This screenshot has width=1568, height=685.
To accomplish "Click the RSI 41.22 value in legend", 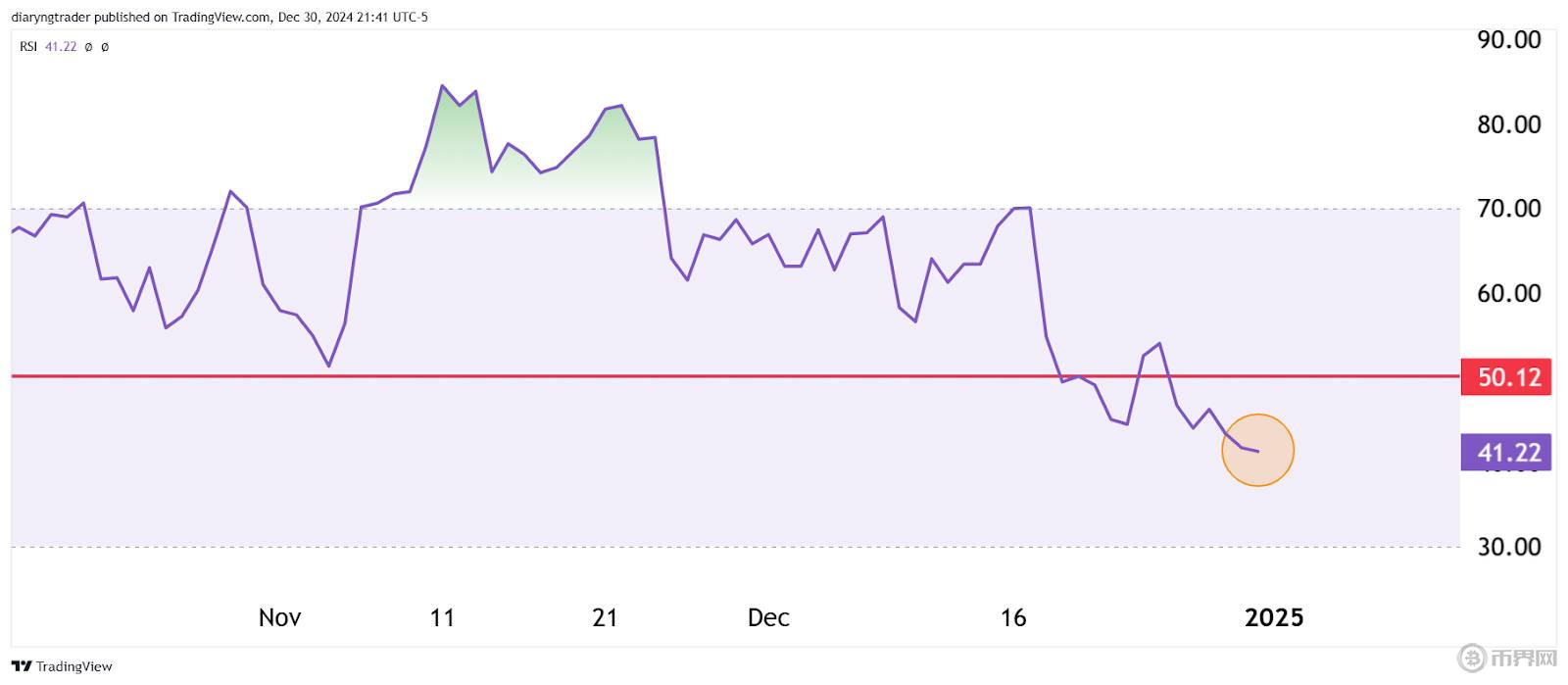I will 61,47.
